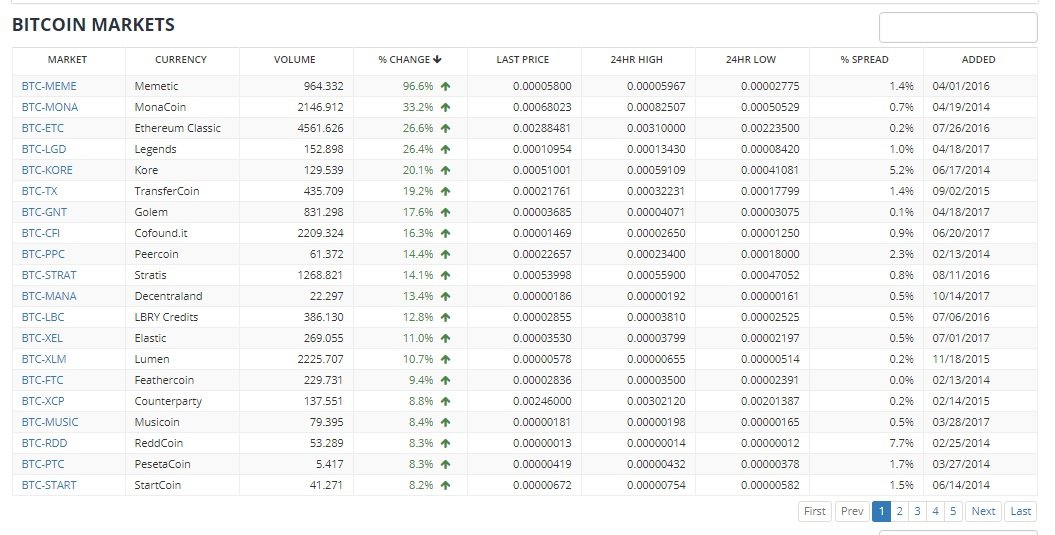The width and height of the screenshot is (1055, 535).
Task: Sort by LAST PRICE column header
Action: tap(523, 59)
